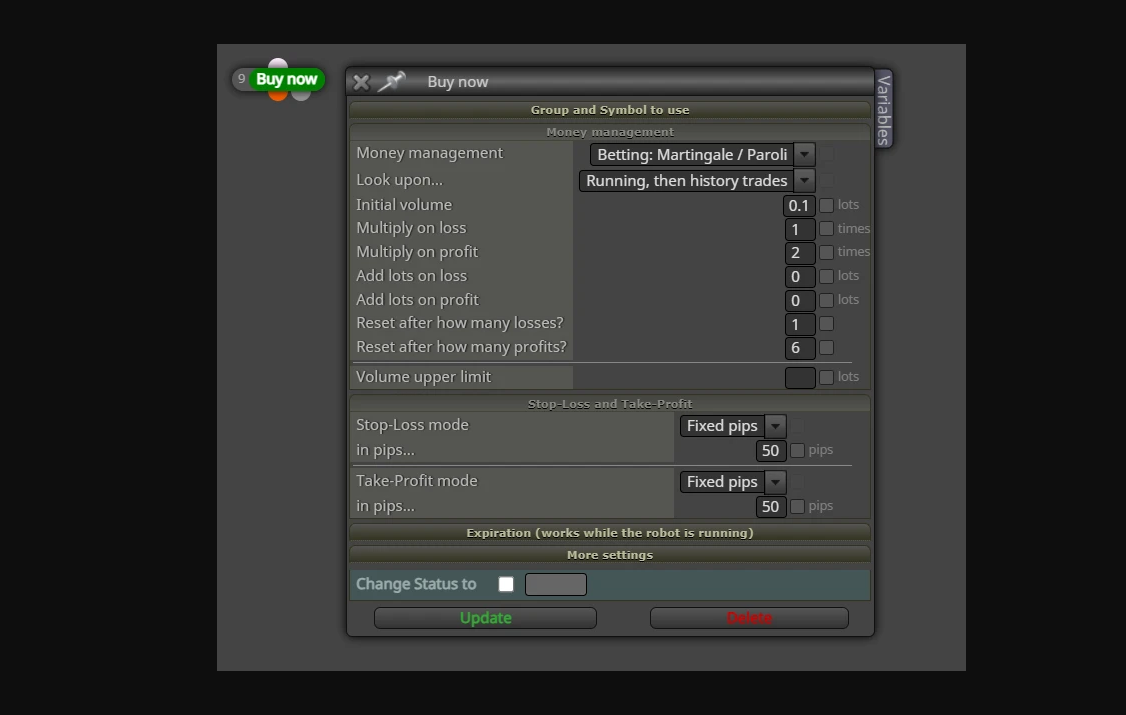Toggle Volume upper limit lots checkbox
The image size is (1126, 715).
coord(827,378)
